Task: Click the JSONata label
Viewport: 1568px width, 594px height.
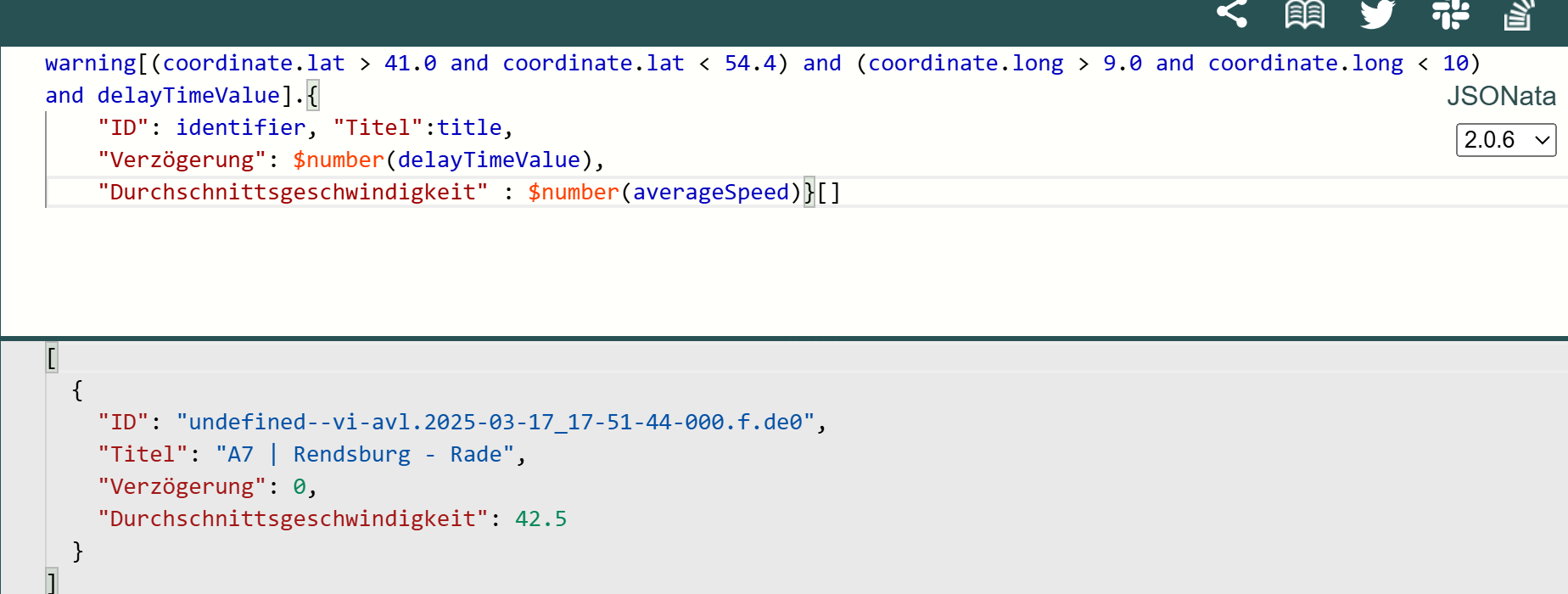Action: (x=1501, y=96)
